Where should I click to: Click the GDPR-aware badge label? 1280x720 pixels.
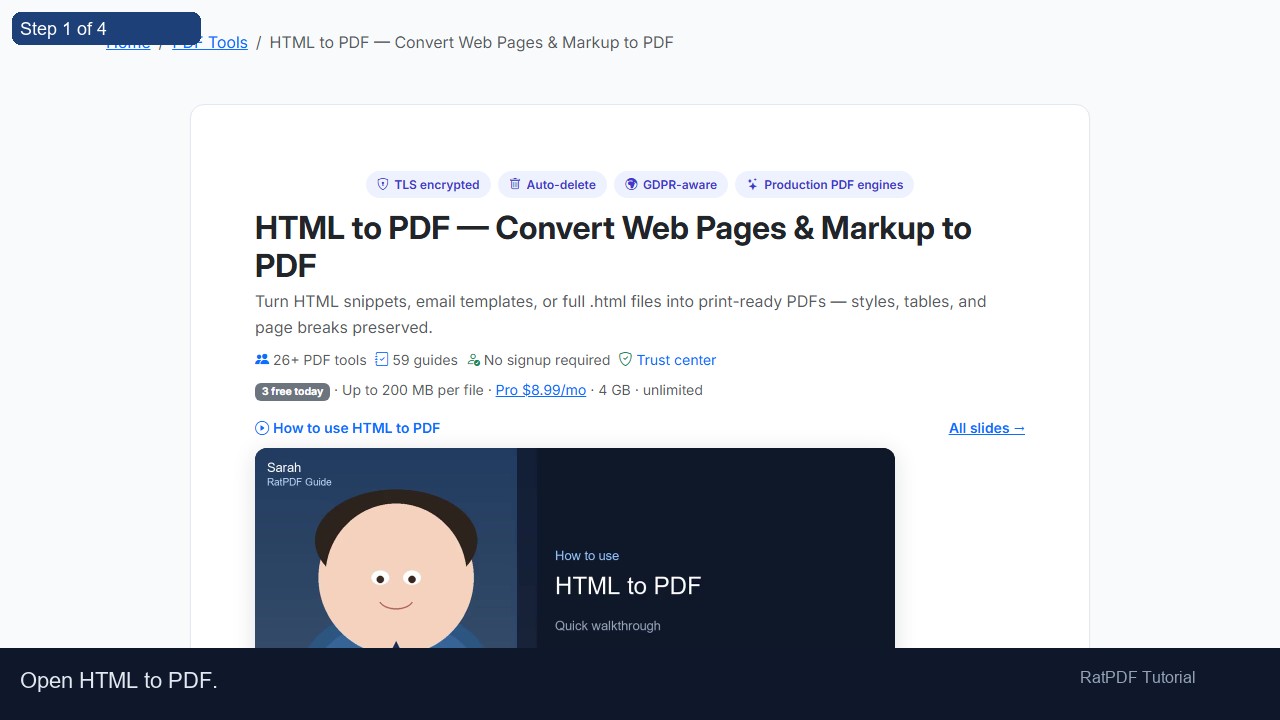[x=680, y=185]
